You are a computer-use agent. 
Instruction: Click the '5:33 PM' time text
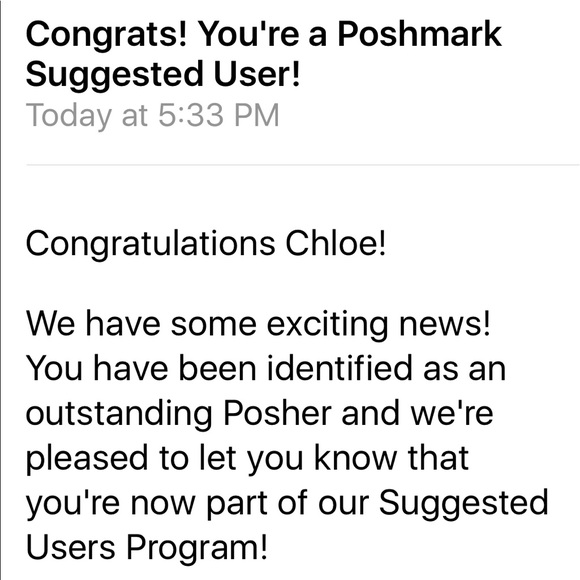[219, 115]
